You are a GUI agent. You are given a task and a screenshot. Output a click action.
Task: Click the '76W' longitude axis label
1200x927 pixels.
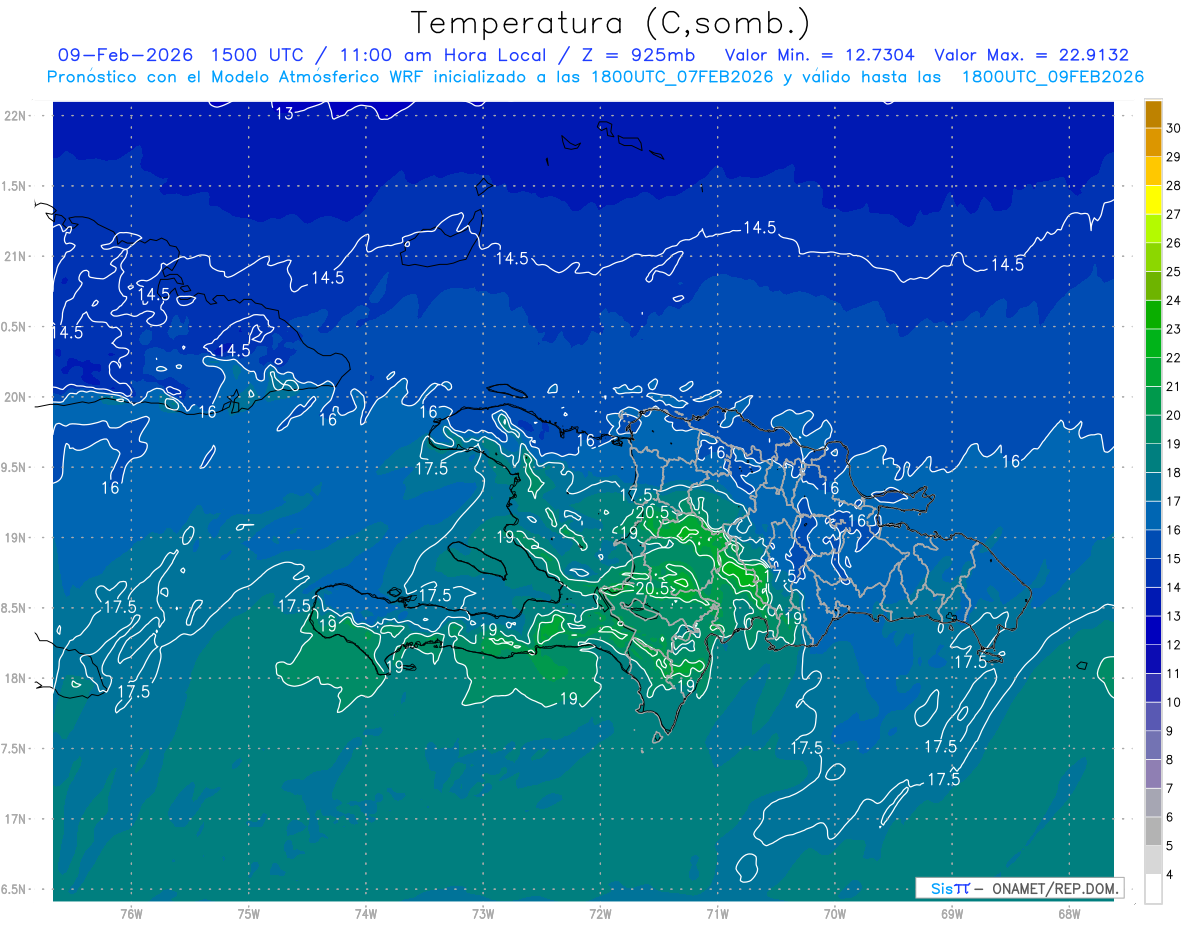[131, 913]
